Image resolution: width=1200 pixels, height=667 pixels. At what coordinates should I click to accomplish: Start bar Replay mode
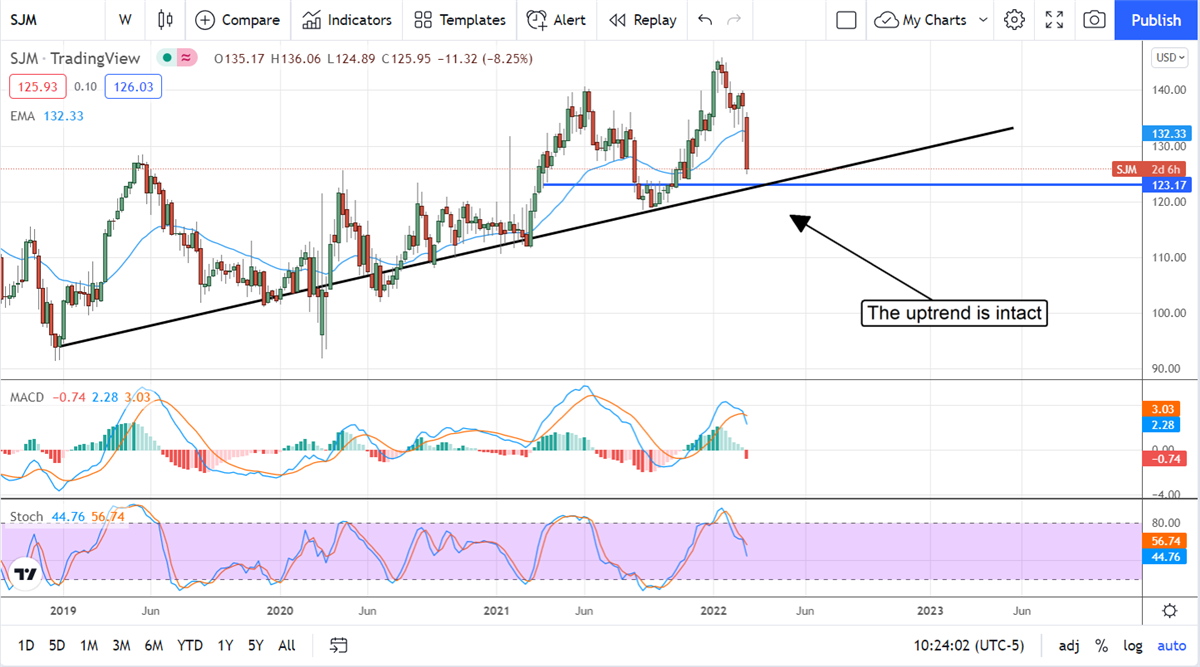(x=642, y=20)
